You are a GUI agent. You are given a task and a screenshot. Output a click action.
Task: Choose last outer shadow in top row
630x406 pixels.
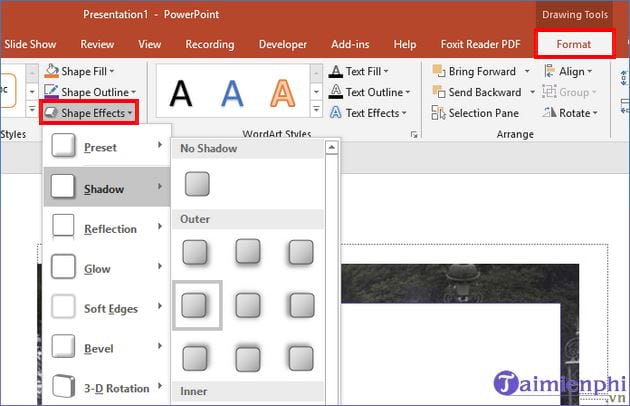pos(301,252)
